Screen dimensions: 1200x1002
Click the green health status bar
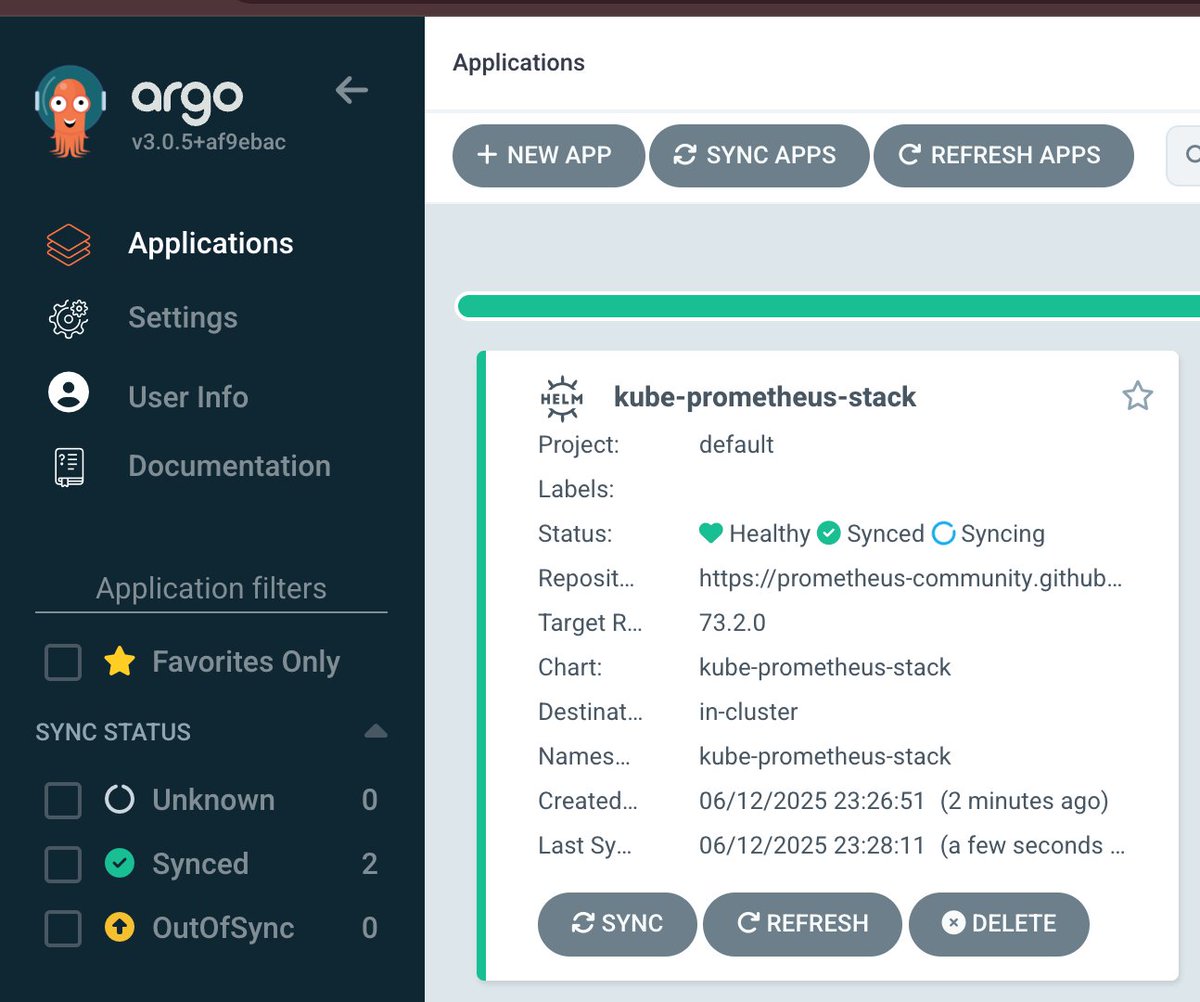click(x=828, y=307)
